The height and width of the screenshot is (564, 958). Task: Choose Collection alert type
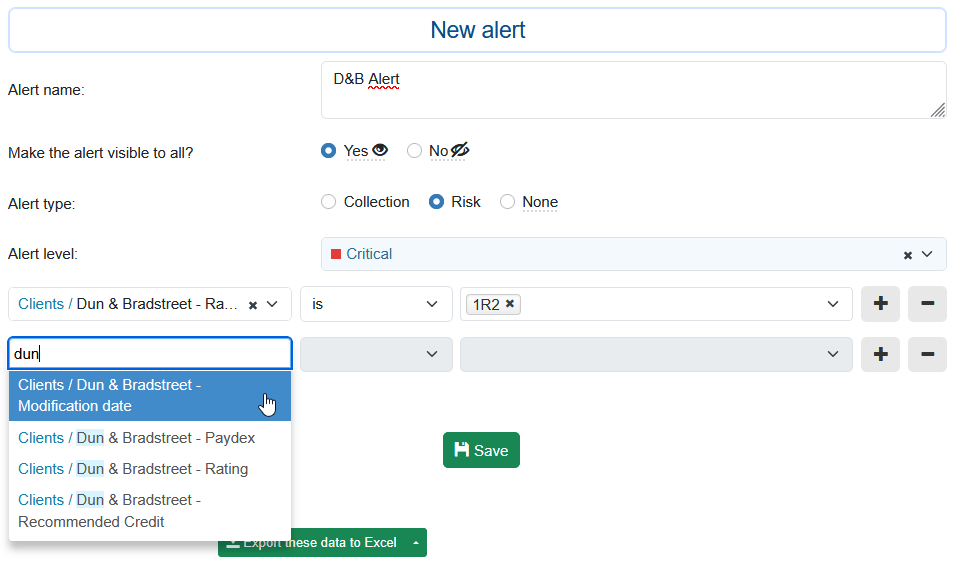click(x=328, y=202)
